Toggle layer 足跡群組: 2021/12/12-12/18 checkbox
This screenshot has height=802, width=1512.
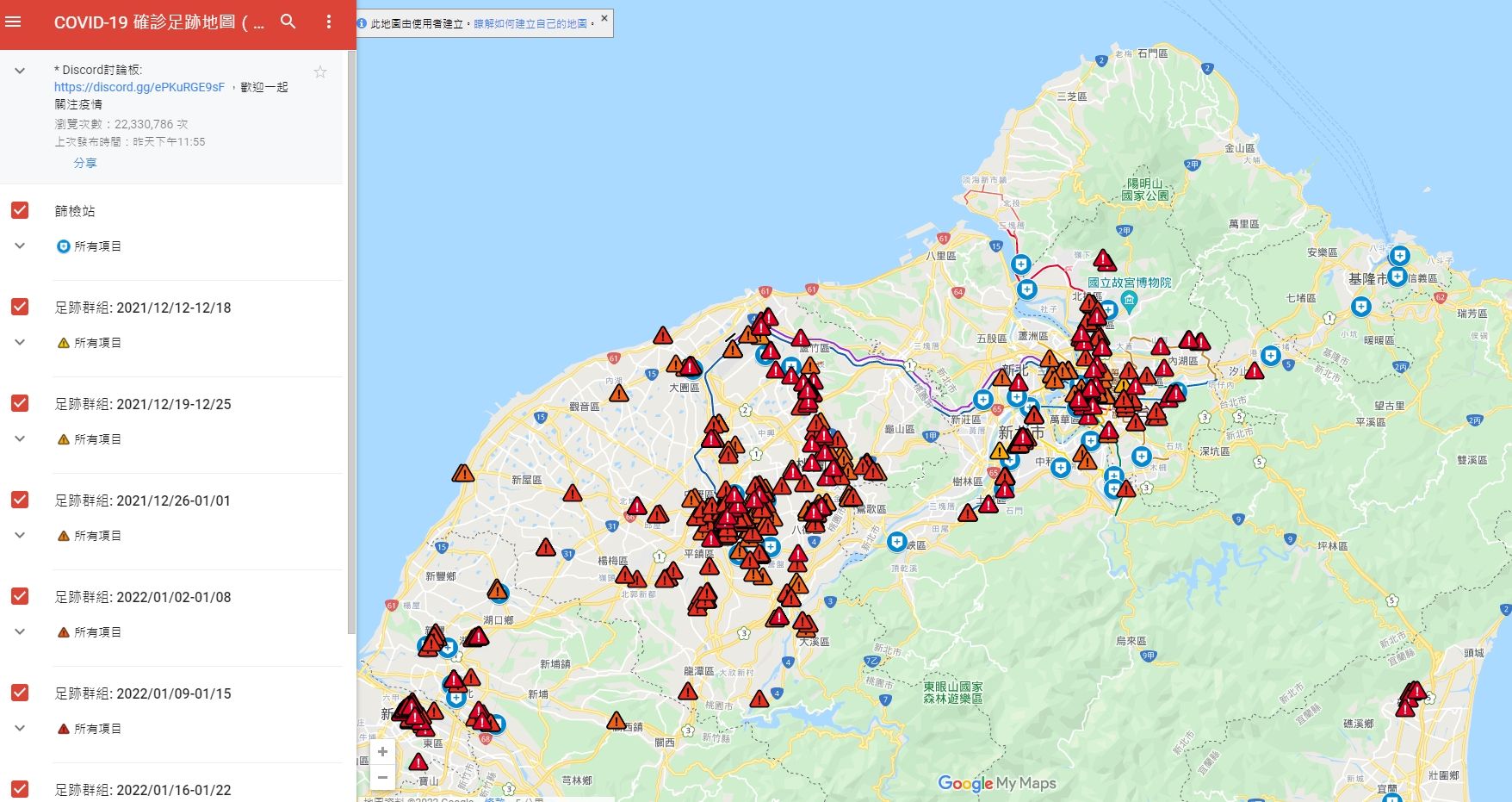pyautogui.click(x=20, y=307)
